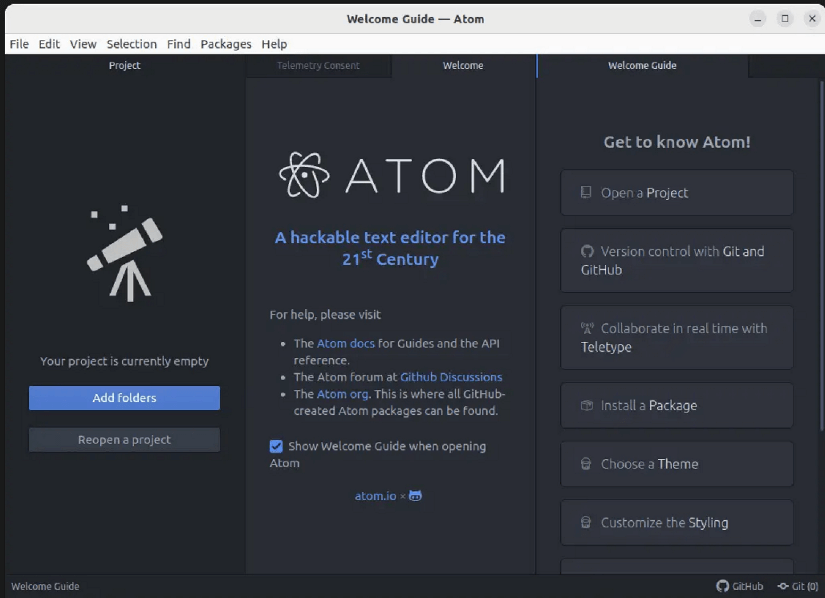Click Git (0) label in status bar

[x=805, y=586]
